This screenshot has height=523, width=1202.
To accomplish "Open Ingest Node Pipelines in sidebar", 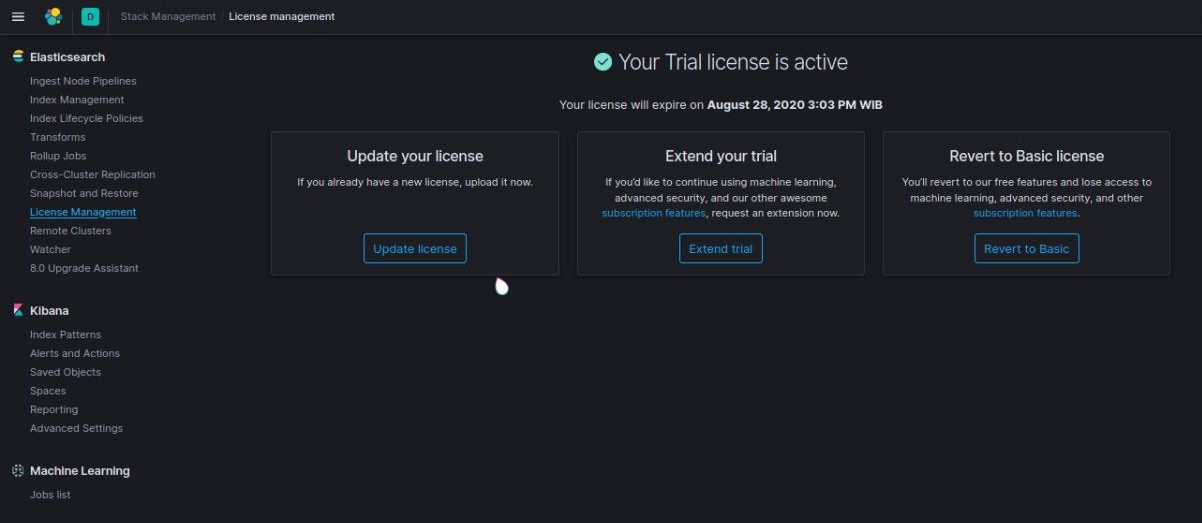I will tap(83, 81).
